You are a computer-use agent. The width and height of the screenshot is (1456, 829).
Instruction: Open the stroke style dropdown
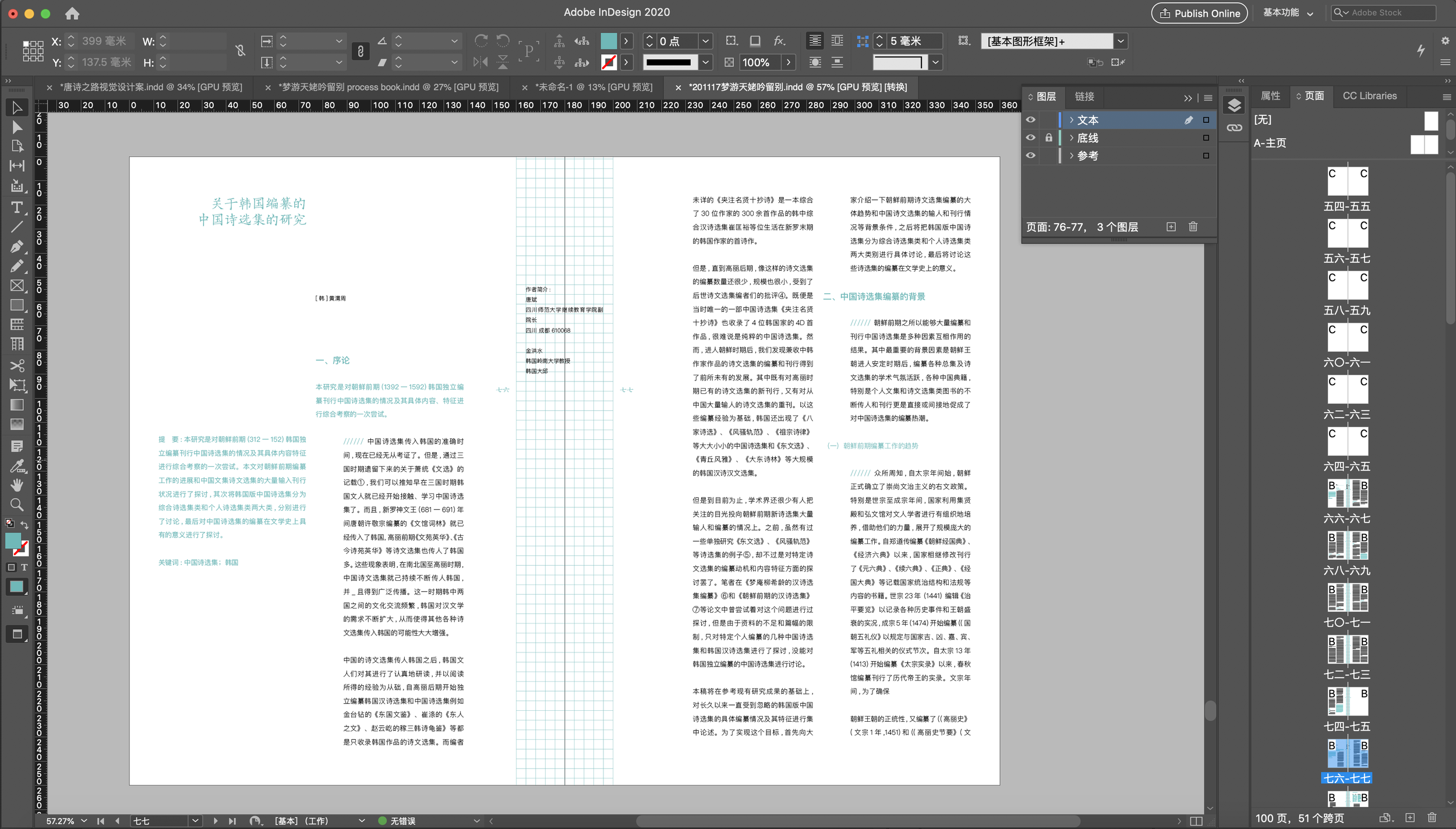point(705,62)
